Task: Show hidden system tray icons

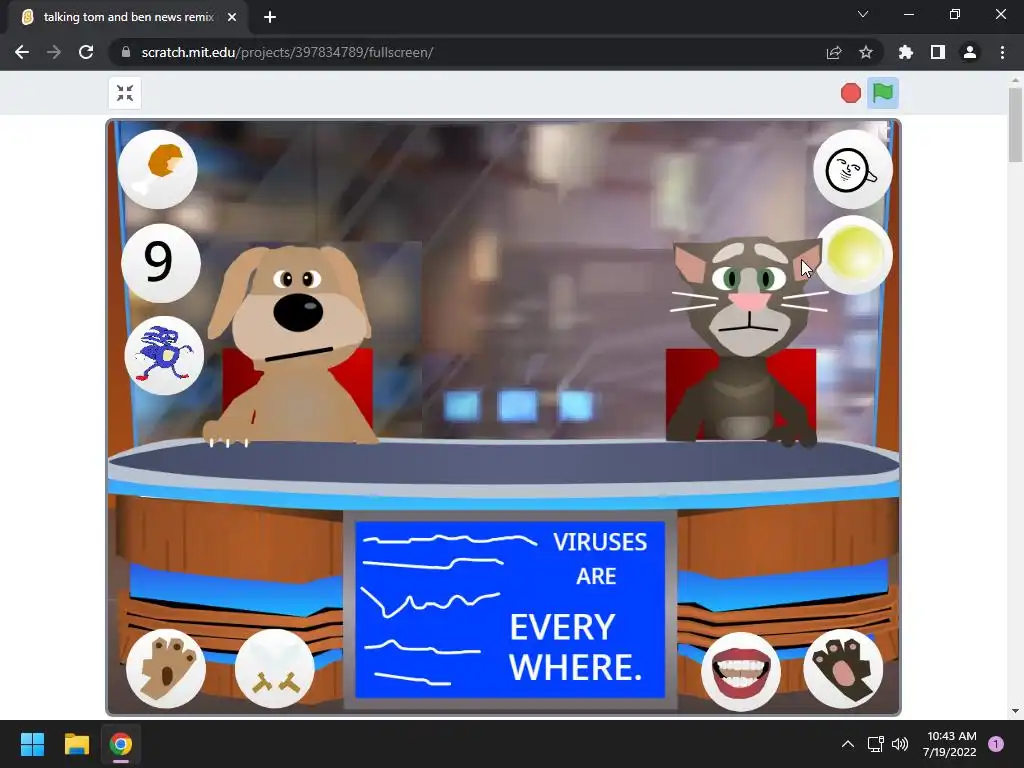Action: coord(848,744)
